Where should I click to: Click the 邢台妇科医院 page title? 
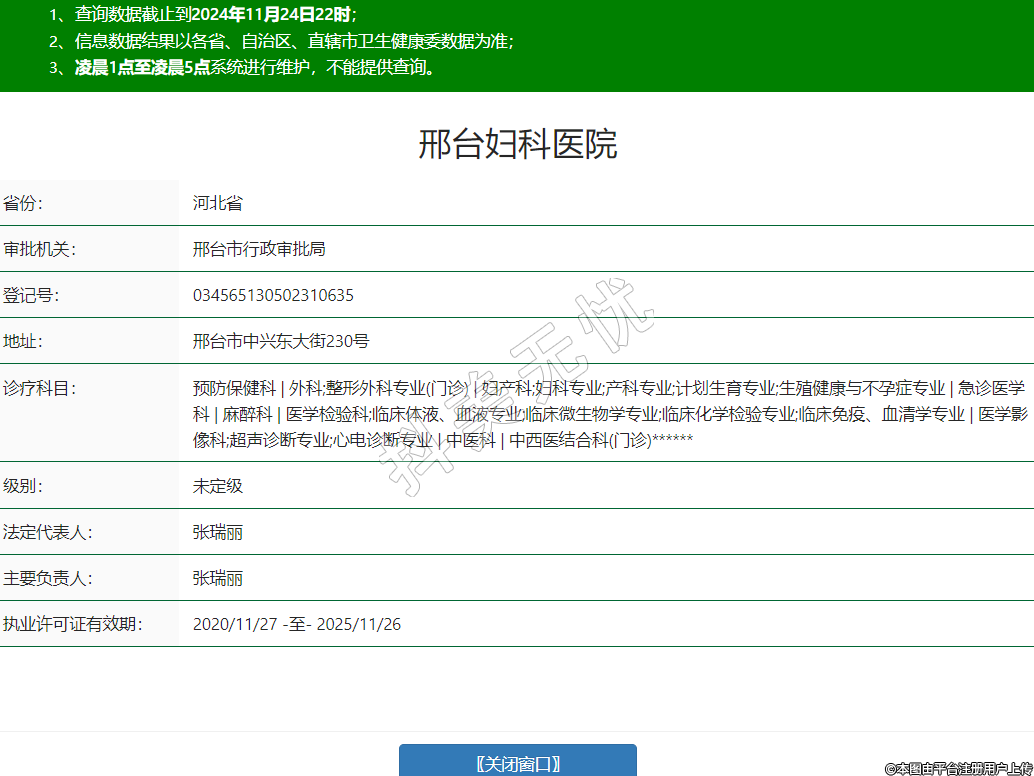[517, 145]
